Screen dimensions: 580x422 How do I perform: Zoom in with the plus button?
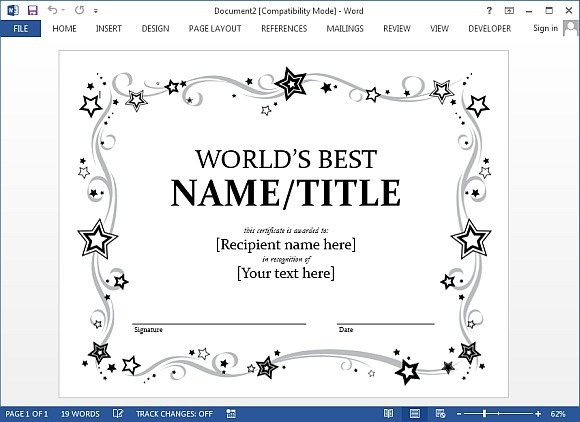click(538, 414)
